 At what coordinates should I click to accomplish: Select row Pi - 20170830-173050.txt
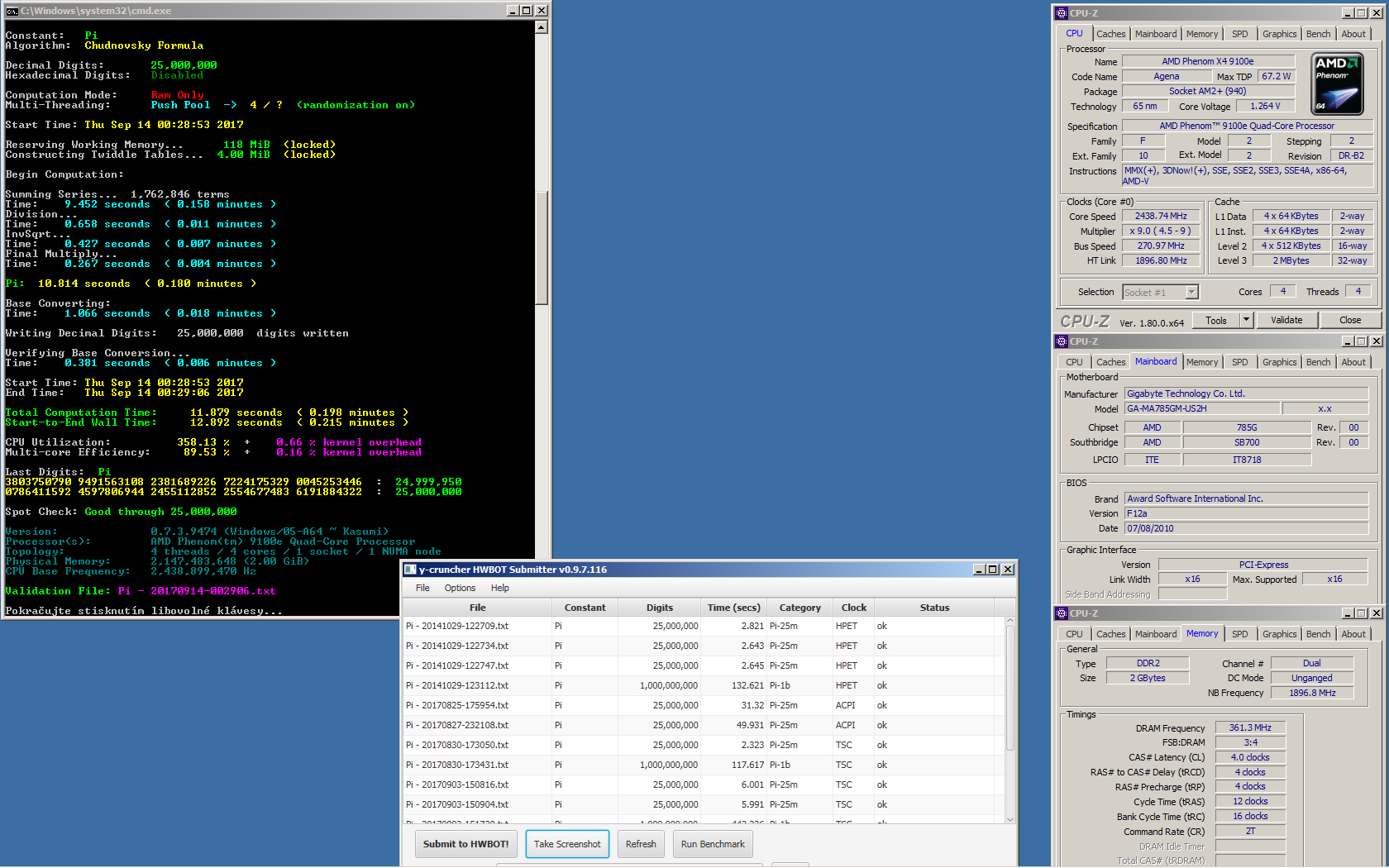click(x=704, y=745)
